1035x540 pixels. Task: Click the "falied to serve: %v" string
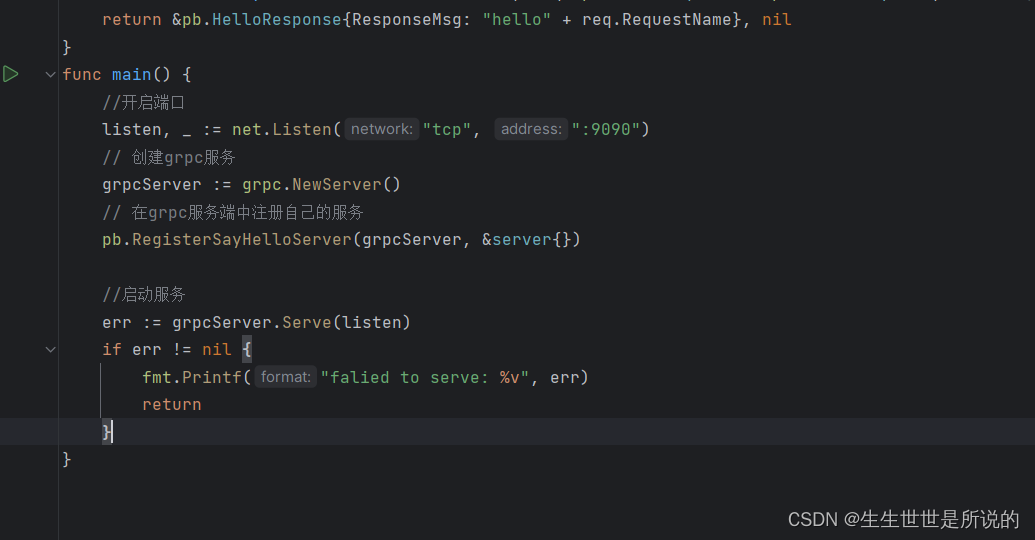coord(424,378)
